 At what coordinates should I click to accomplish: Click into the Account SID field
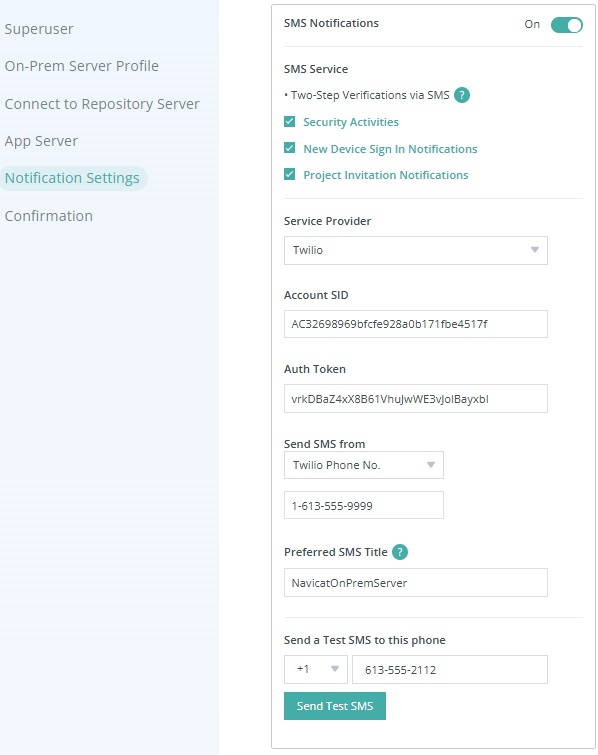[x=416, y=324]
